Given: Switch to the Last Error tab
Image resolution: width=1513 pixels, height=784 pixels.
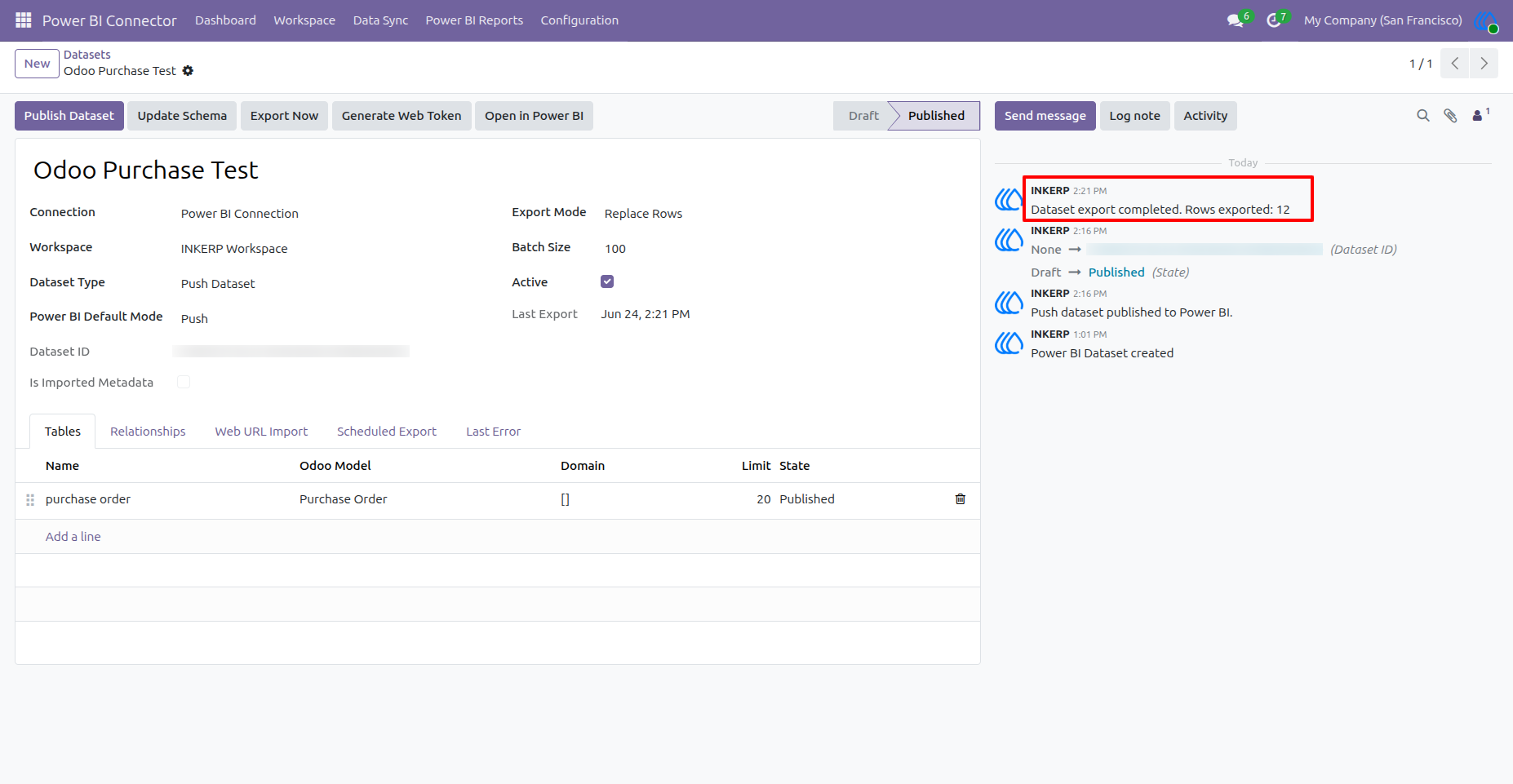Looking at the screenshot, I should click(x=493, y=432).
